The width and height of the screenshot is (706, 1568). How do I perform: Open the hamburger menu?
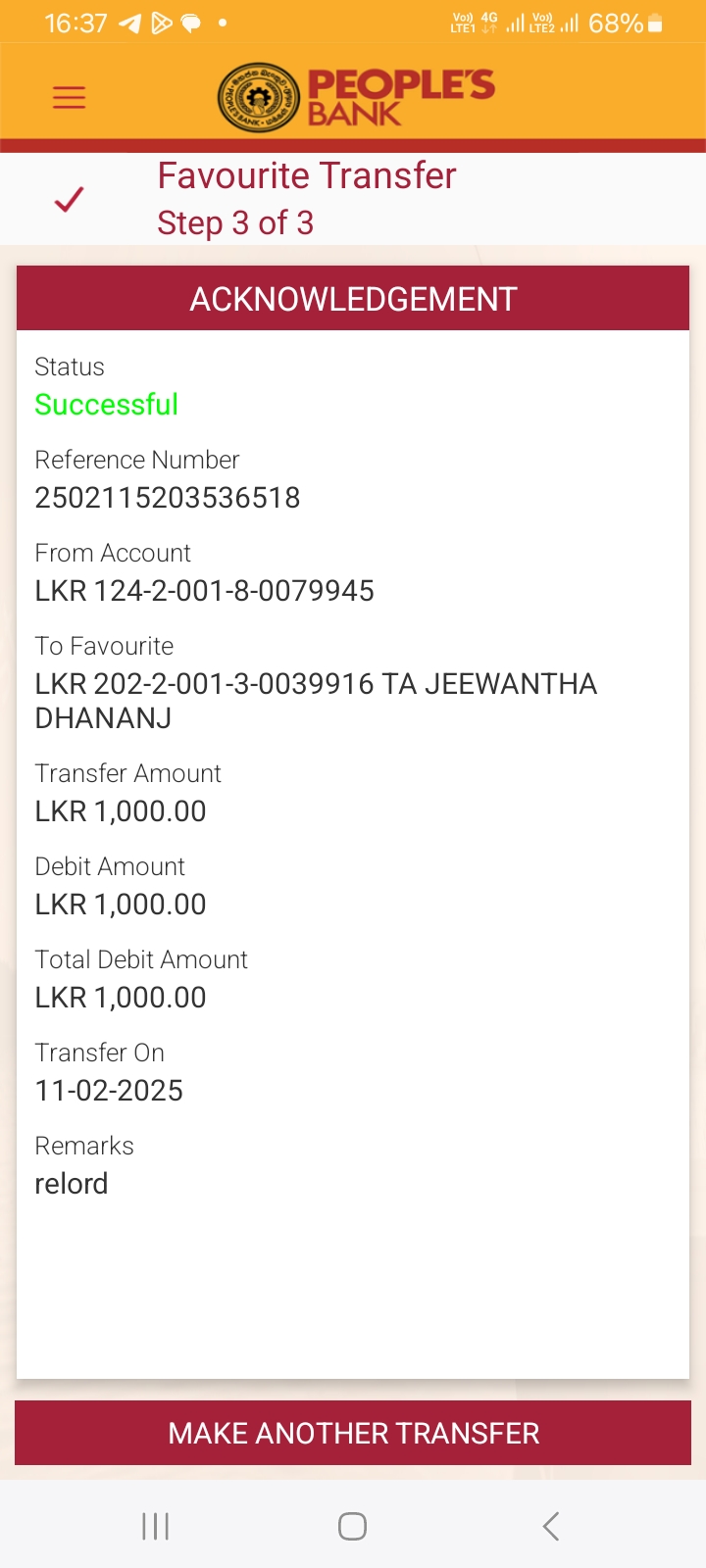coord(69,97)
